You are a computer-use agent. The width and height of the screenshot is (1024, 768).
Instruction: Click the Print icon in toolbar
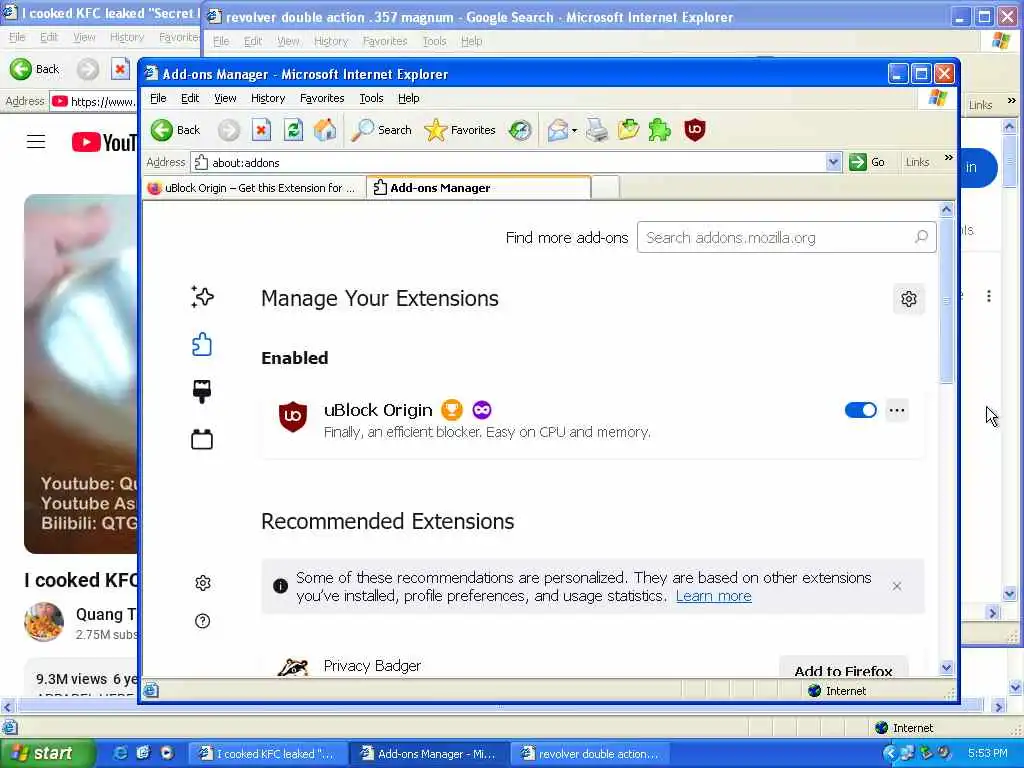(x=597, y=130)
